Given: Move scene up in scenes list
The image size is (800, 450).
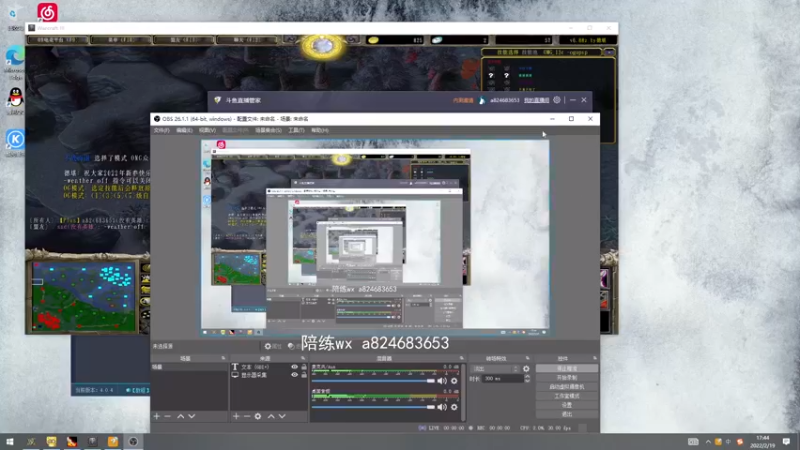Looking at the screenshot, I should 181,416.
